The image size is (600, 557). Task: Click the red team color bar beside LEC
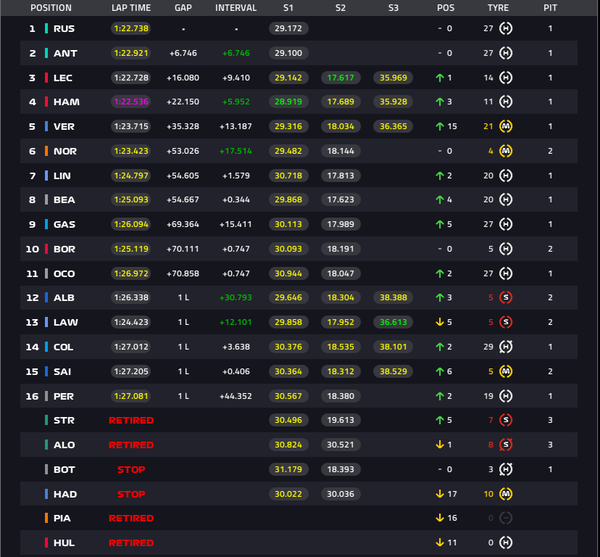[x=46, y=78]
